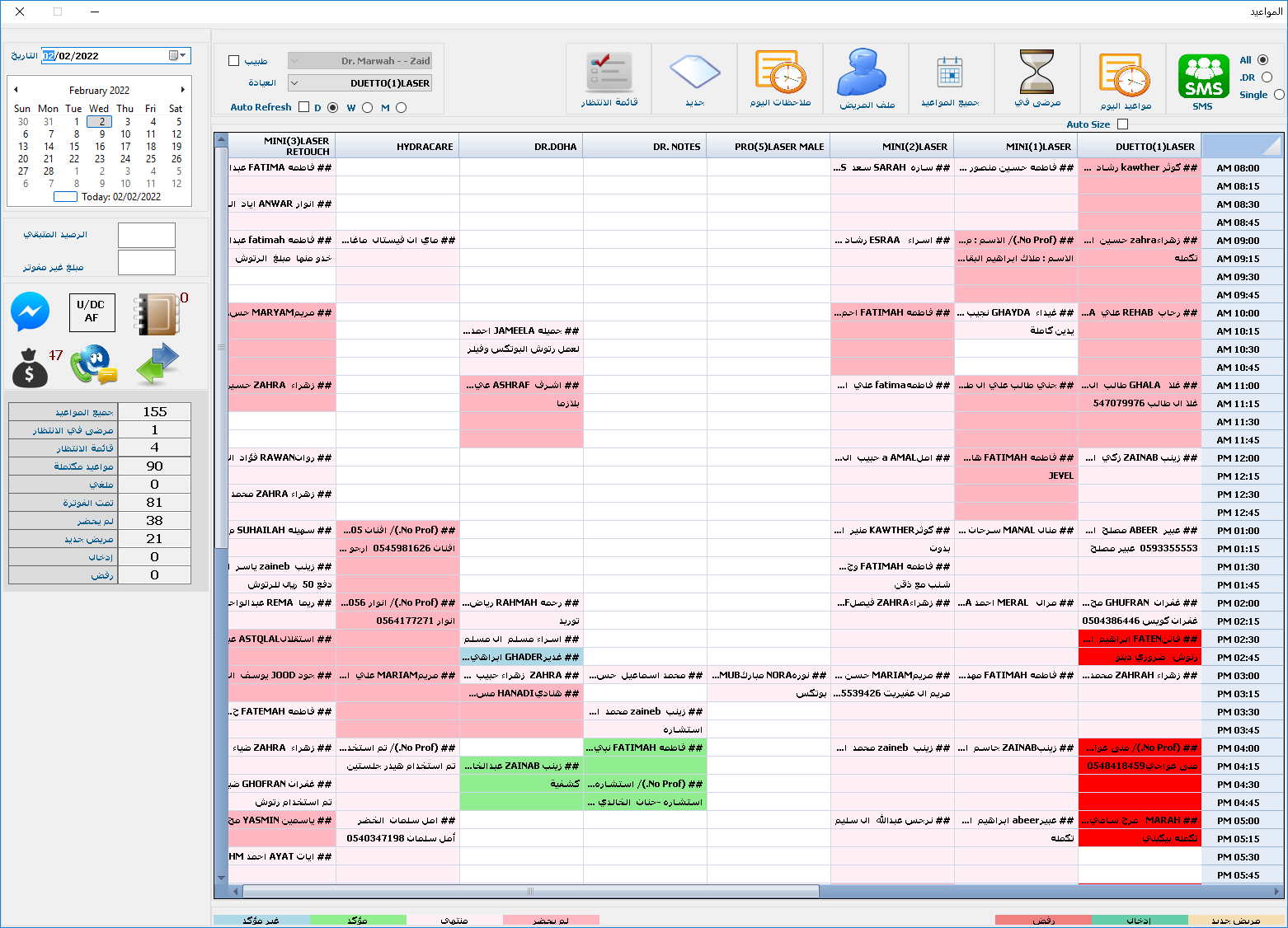Click the green SMS icon
Screen dimensions: 1288x928
pos(1204,77)
